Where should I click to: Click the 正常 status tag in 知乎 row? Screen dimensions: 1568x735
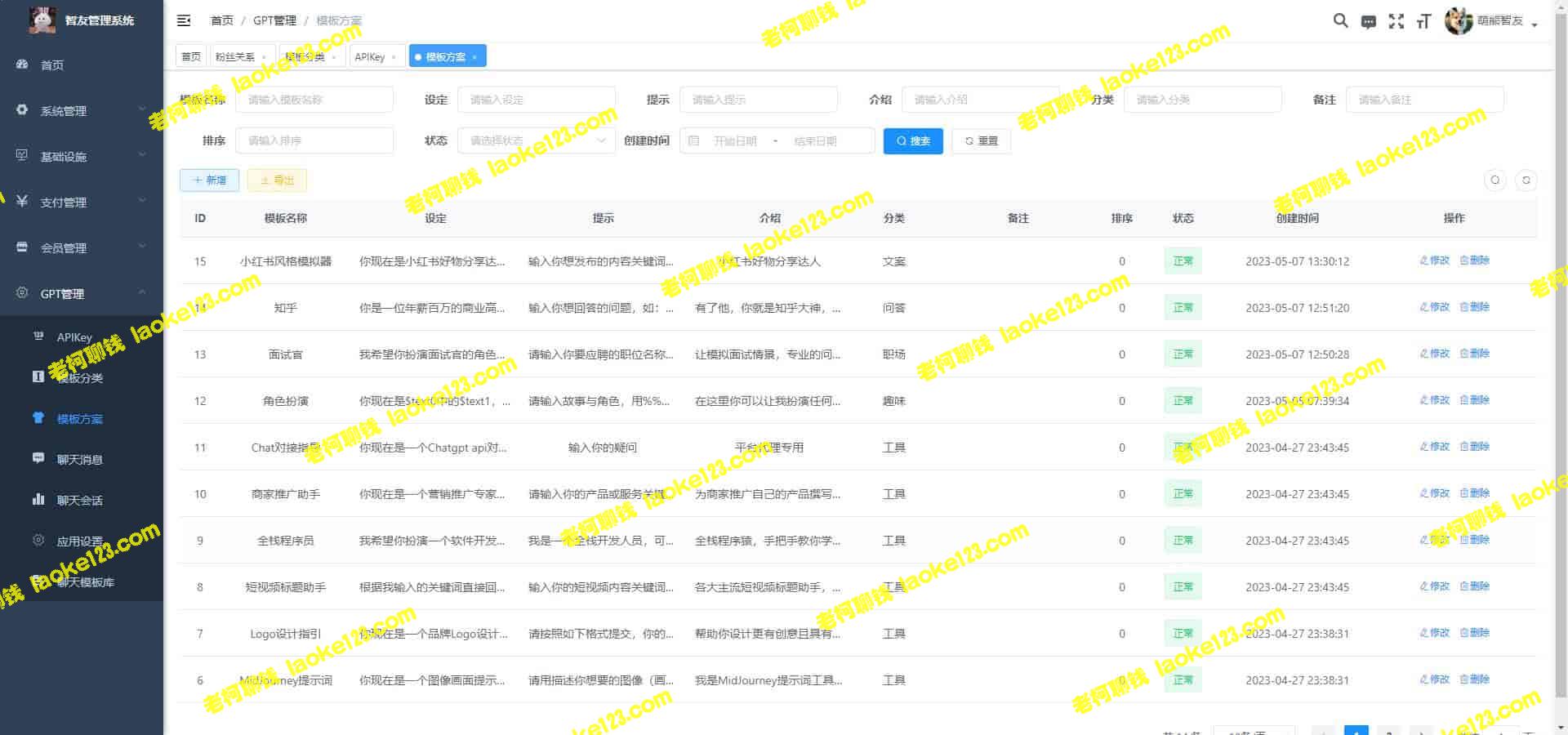click(x=1183, y=308)
